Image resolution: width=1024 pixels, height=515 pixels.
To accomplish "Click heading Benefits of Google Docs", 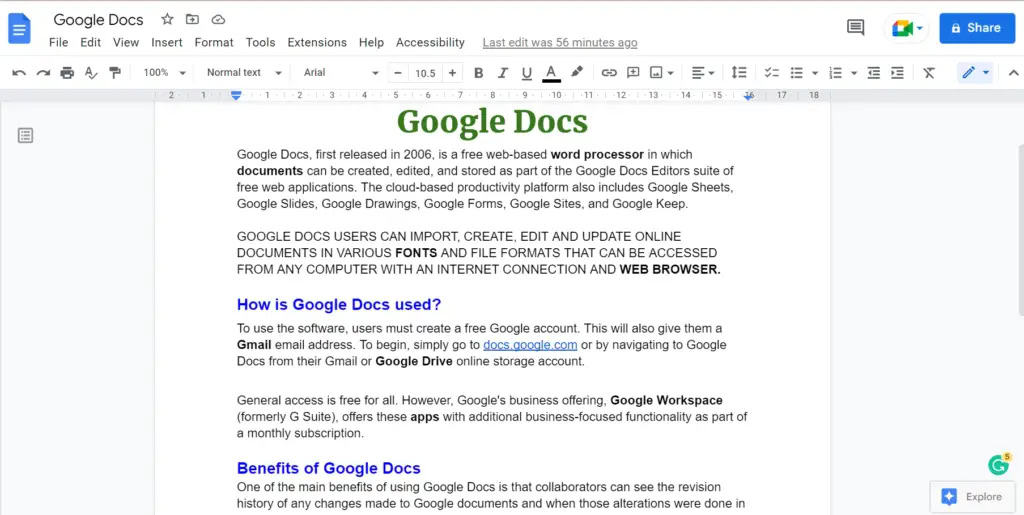I will 328,468.
